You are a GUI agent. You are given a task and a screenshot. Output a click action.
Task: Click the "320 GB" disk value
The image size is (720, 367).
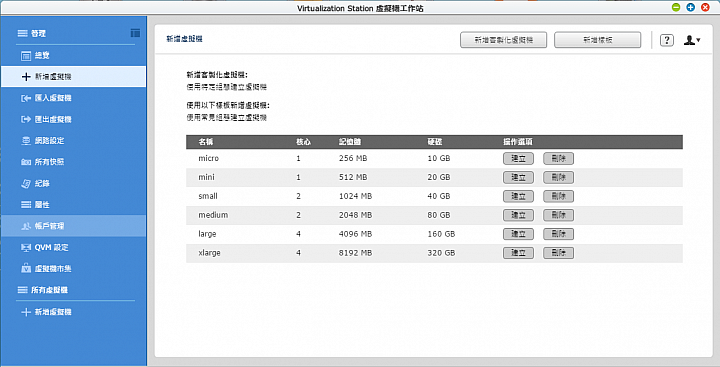point(441,253)
